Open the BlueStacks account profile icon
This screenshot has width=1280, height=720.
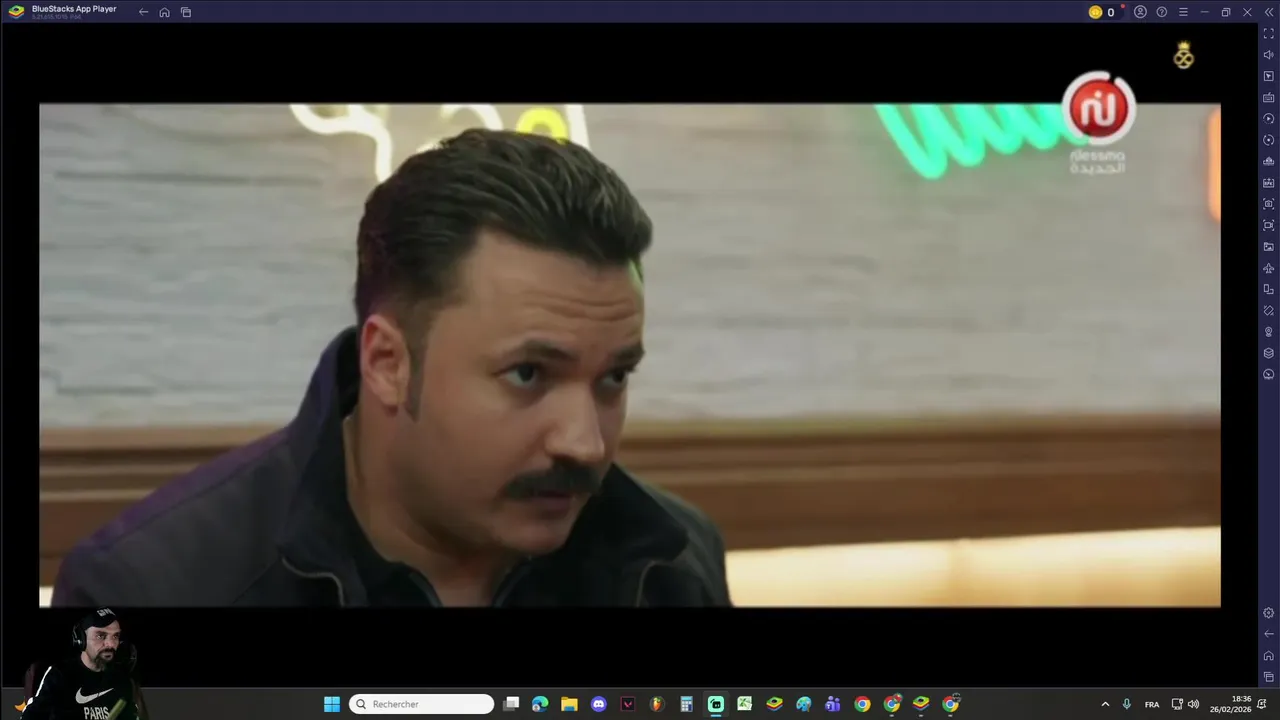tap(1140, 12)
